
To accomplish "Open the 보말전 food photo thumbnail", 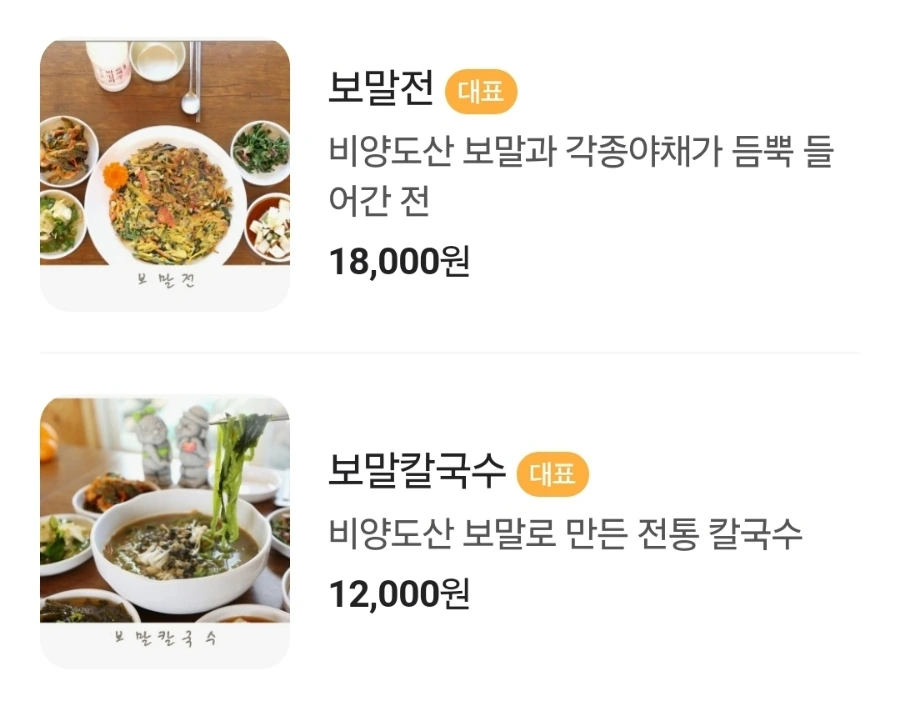I will pos(165,175).
